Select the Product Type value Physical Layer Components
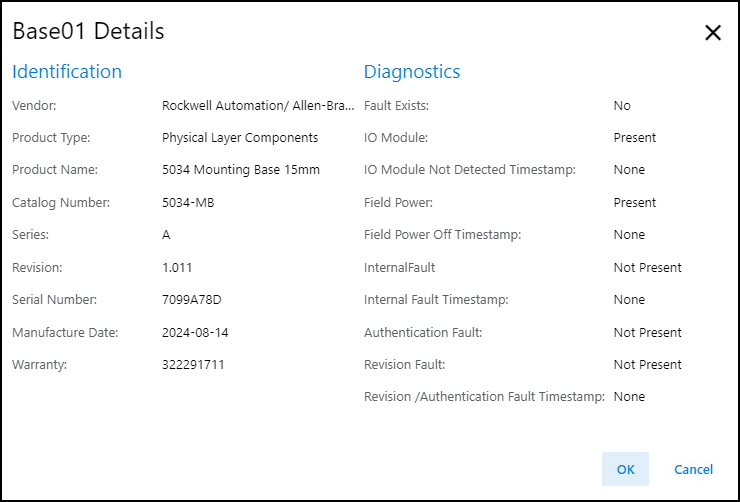Screen dimensions: 740x502 point(240,138)
